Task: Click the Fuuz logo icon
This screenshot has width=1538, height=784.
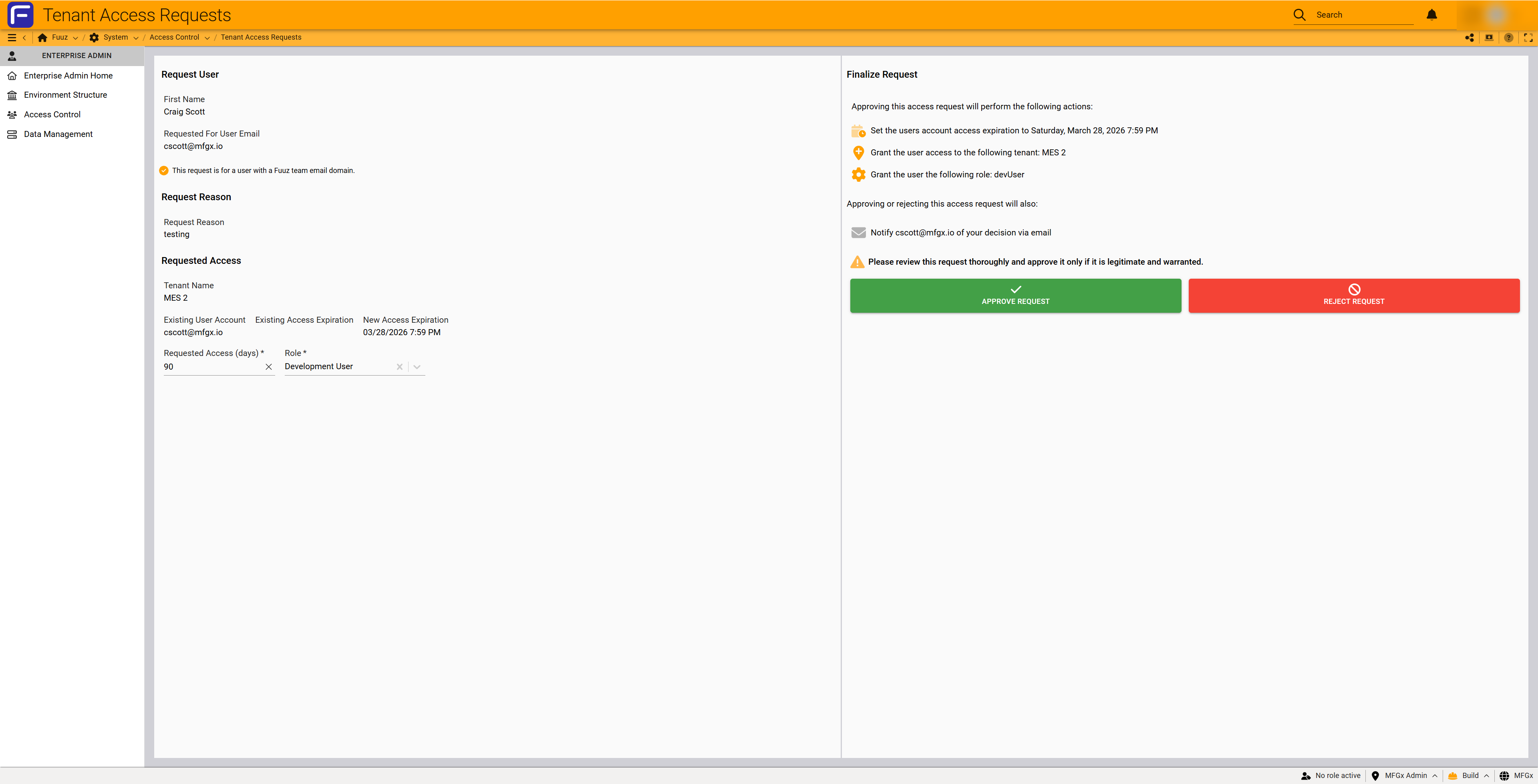Action: 20,14
